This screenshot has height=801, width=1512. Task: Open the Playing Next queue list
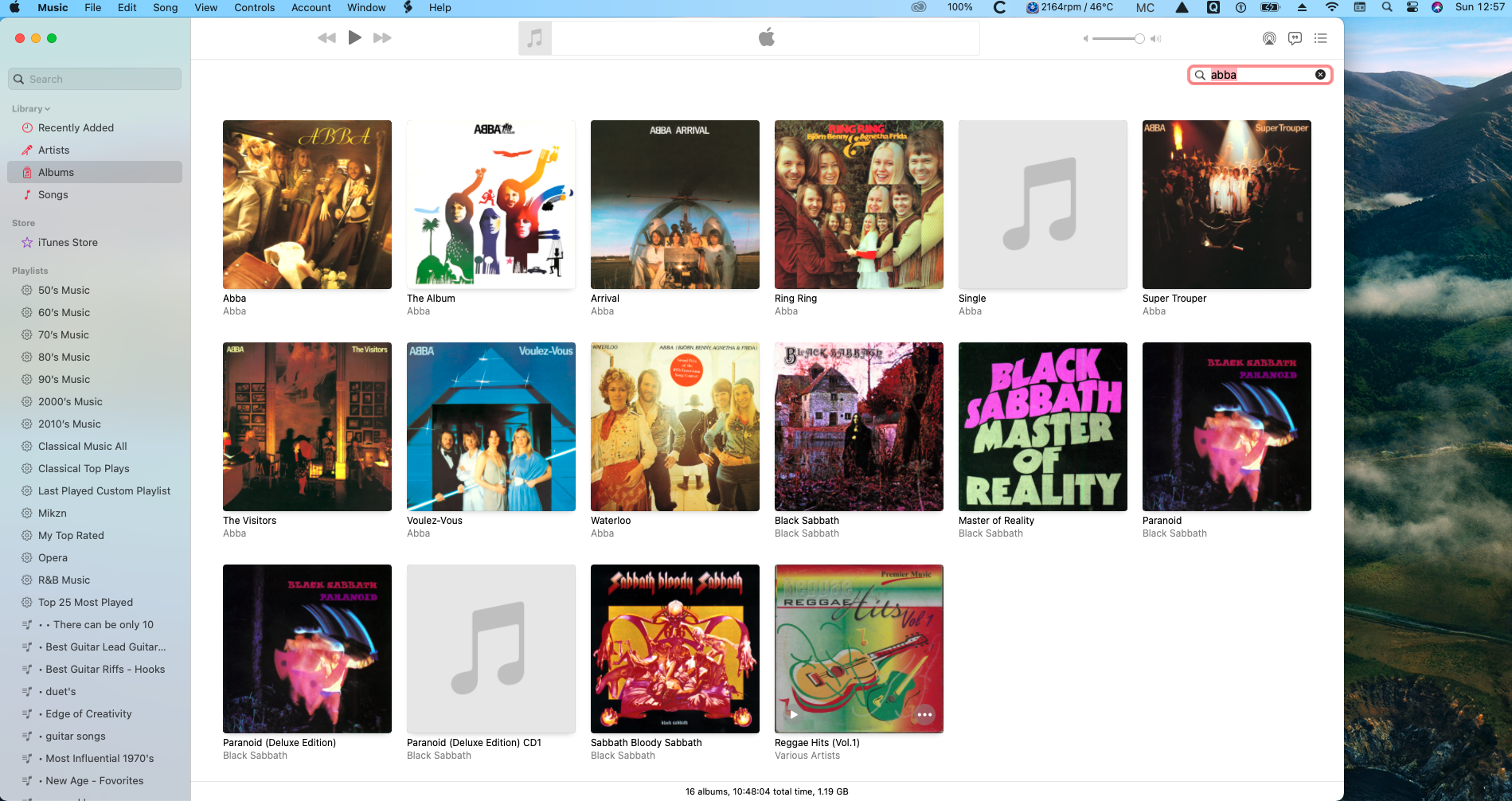1321,38
